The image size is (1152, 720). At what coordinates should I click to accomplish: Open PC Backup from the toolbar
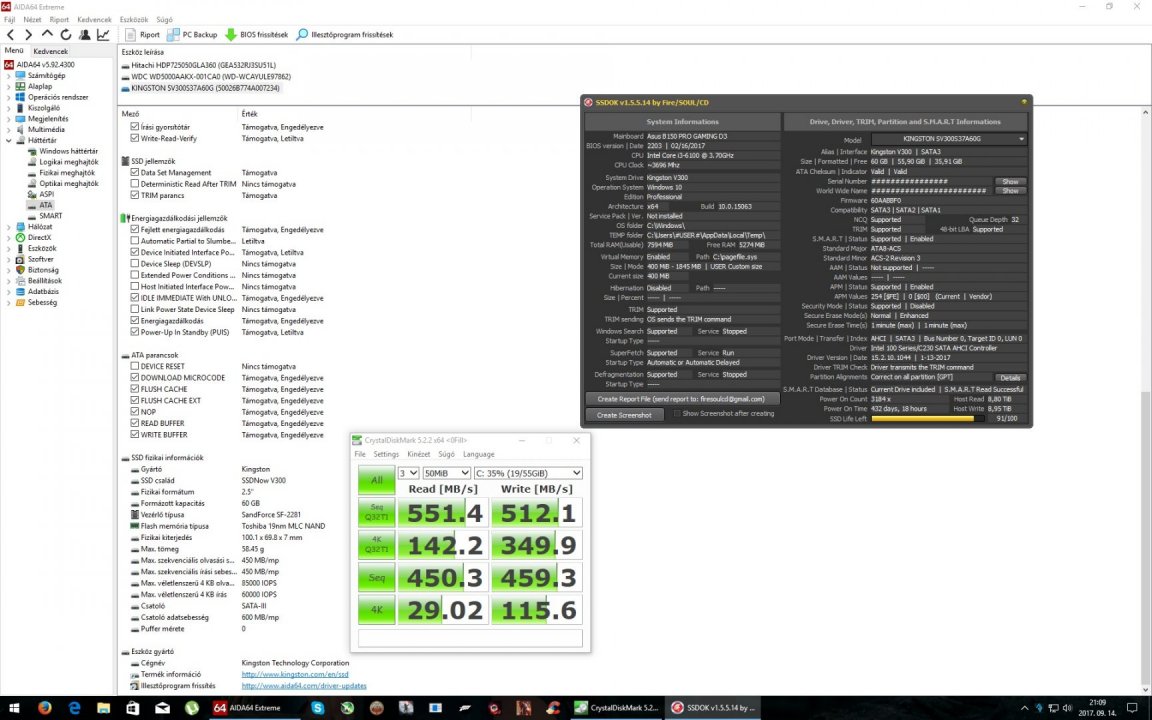[192, 35]
